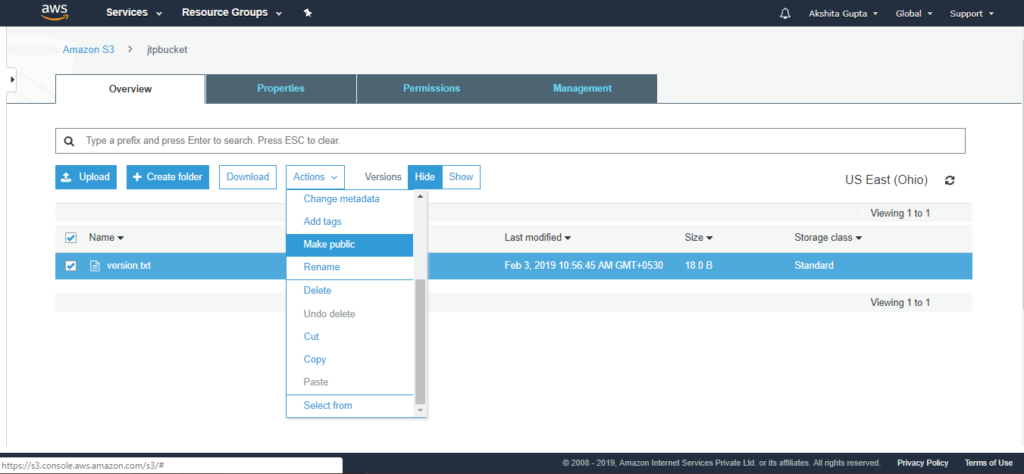Screen dimensions: 1024x474
Task: Switch to the Management tab
Action: point(582,88)
